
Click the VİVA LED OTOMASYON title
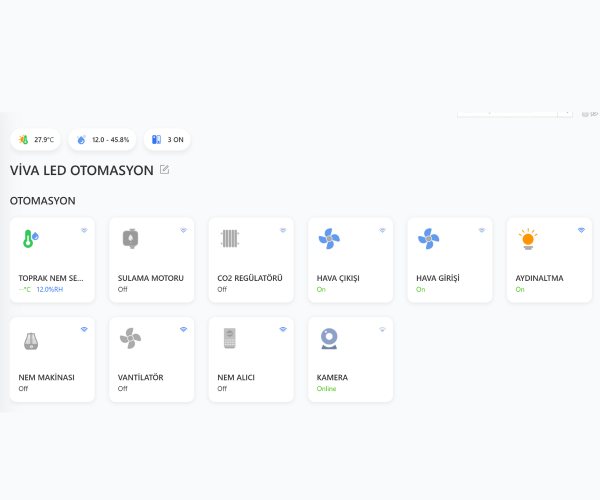pyautogui.click(x=82, y=170)
